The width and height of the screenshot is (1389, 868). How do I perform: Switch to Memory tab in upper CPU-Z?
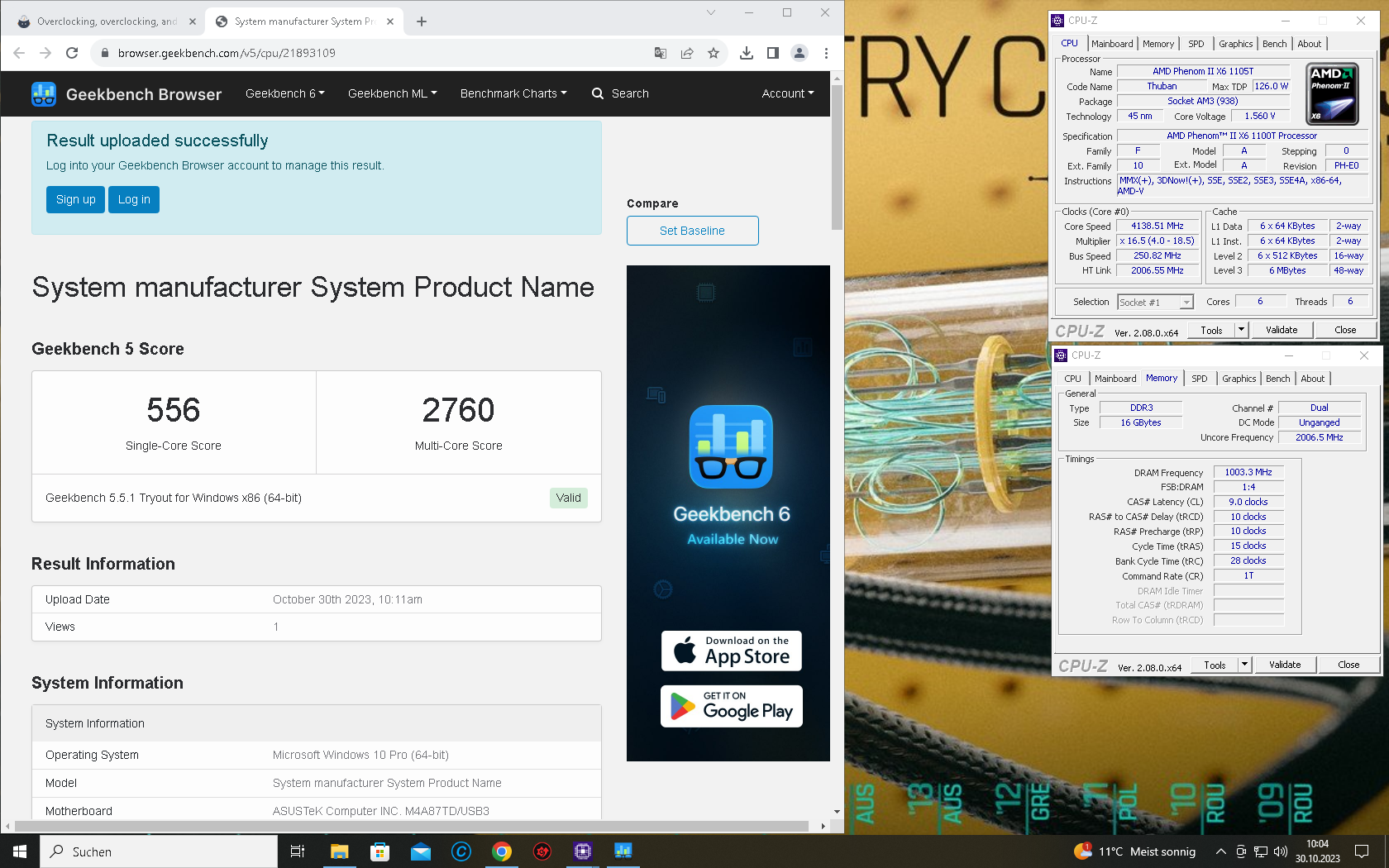(1158, 44)
